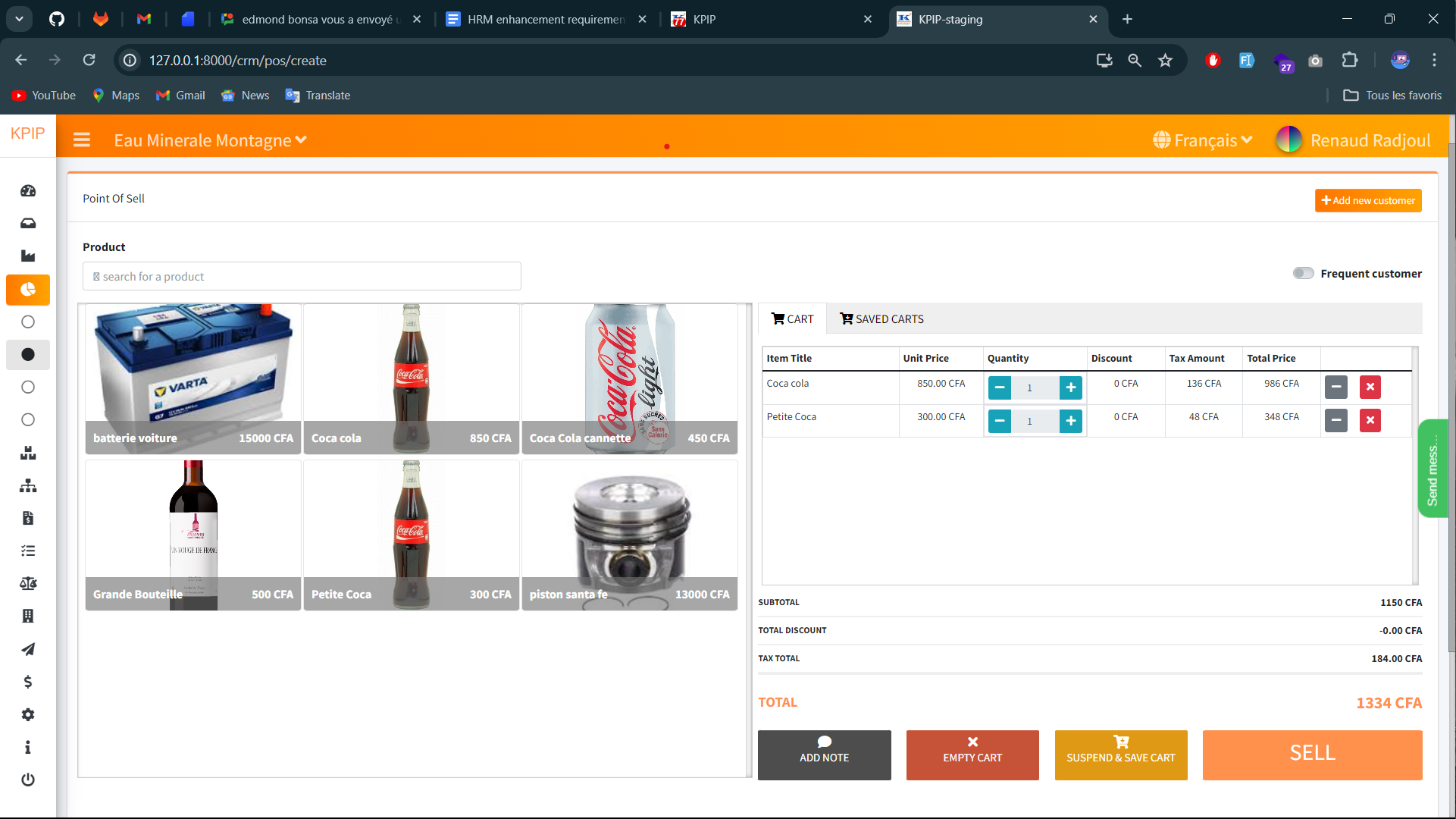
Task: Add the Coca cola 850 CFA product tile
Action: pyautogui.click(x=412, y=379)
